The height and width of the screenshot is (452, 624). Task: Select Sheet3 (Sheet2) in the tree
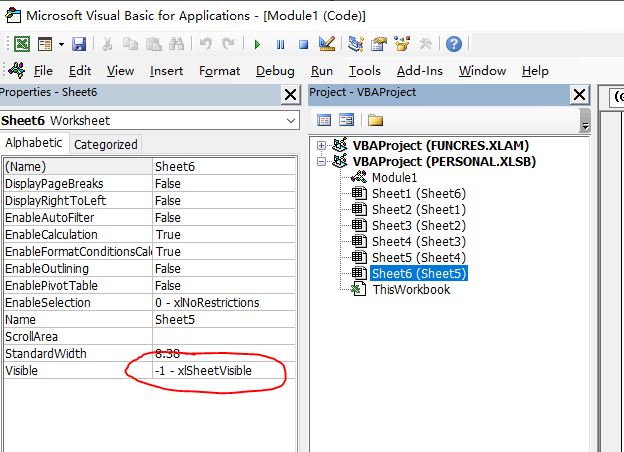[x=418, y=226]
